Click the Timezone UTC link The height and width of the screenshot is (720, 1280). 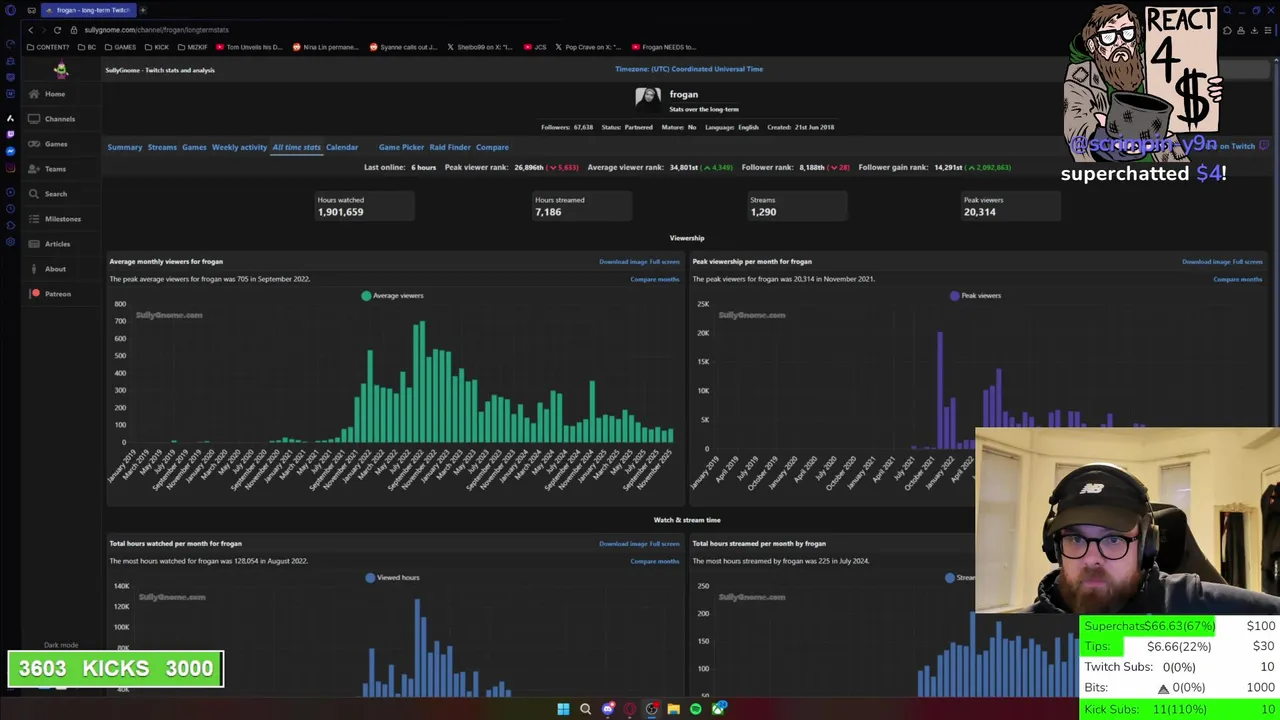coord(689,69)
